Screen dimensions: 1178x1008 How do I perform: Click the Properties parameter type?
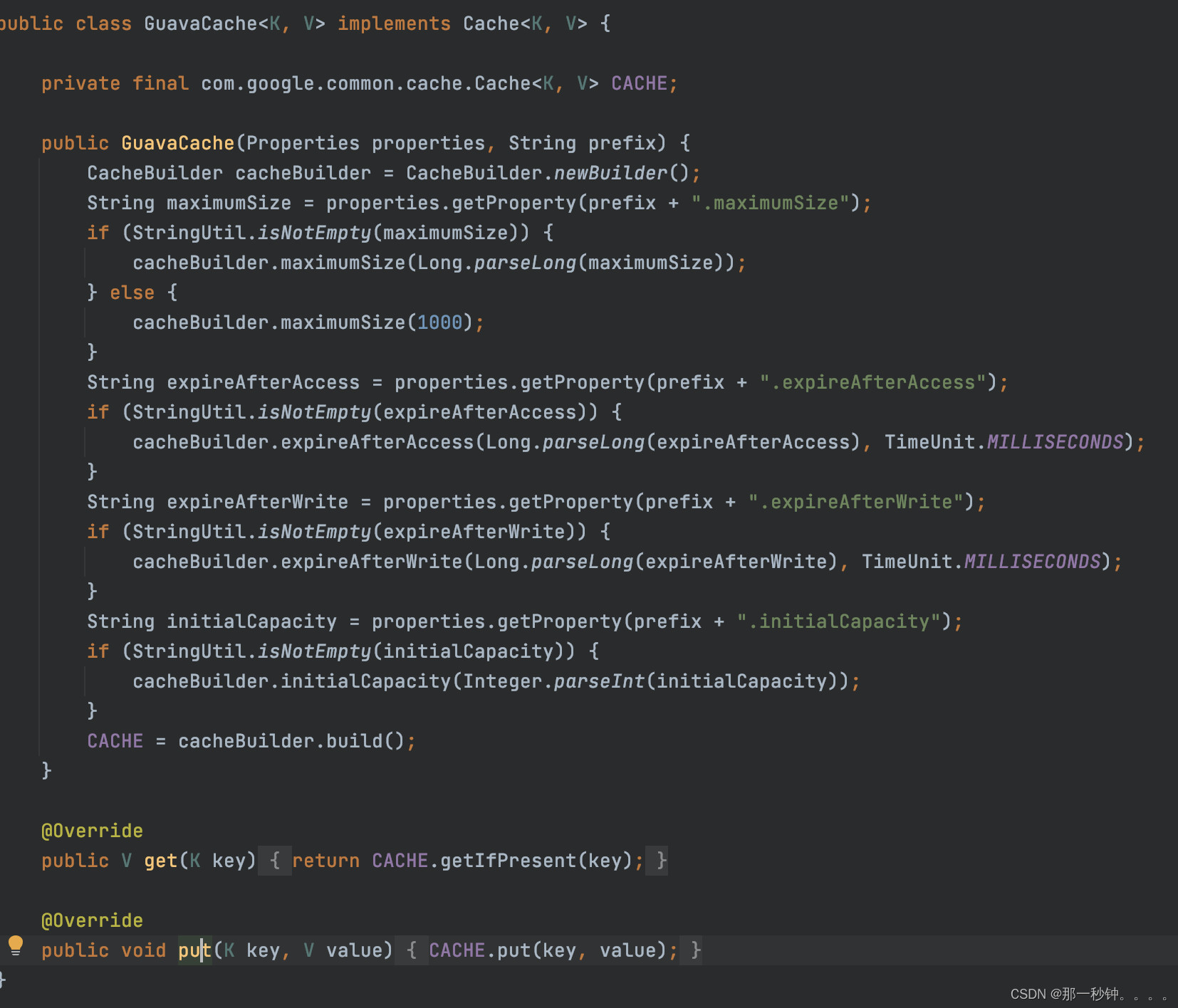[303, 143]
